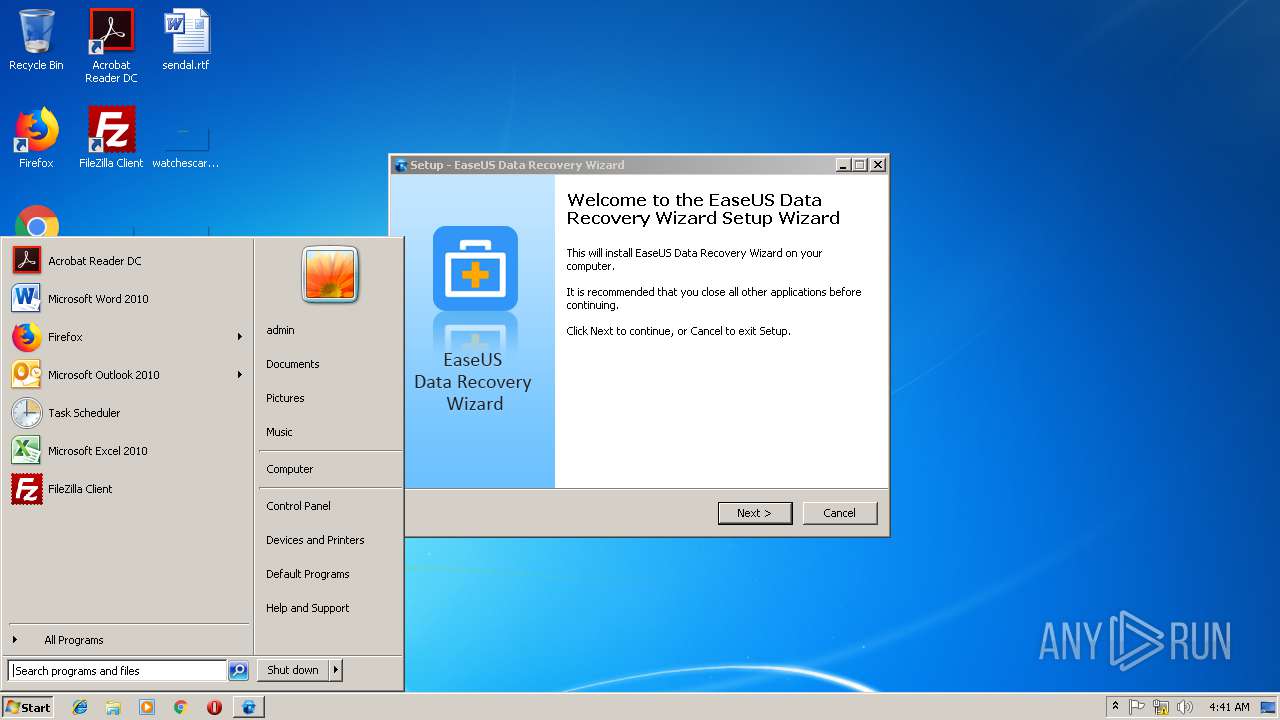The width and height of the screenshot is (1280, 720).
Task: Open Action Center flag icon in tray
Action: click(1137, 707)
